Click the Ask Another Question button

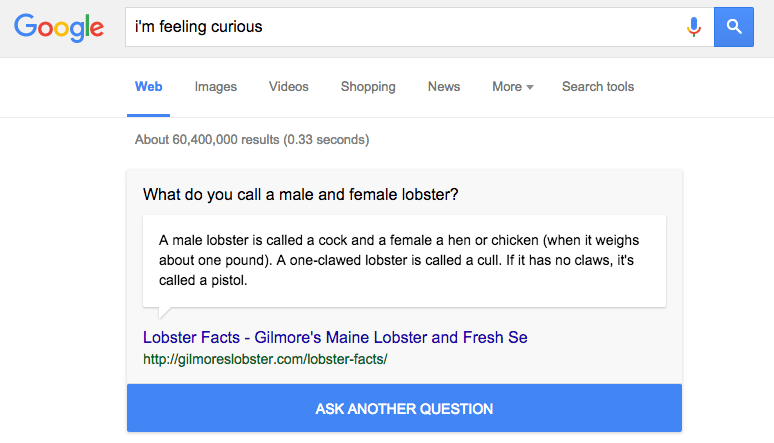tap(404, 408)
